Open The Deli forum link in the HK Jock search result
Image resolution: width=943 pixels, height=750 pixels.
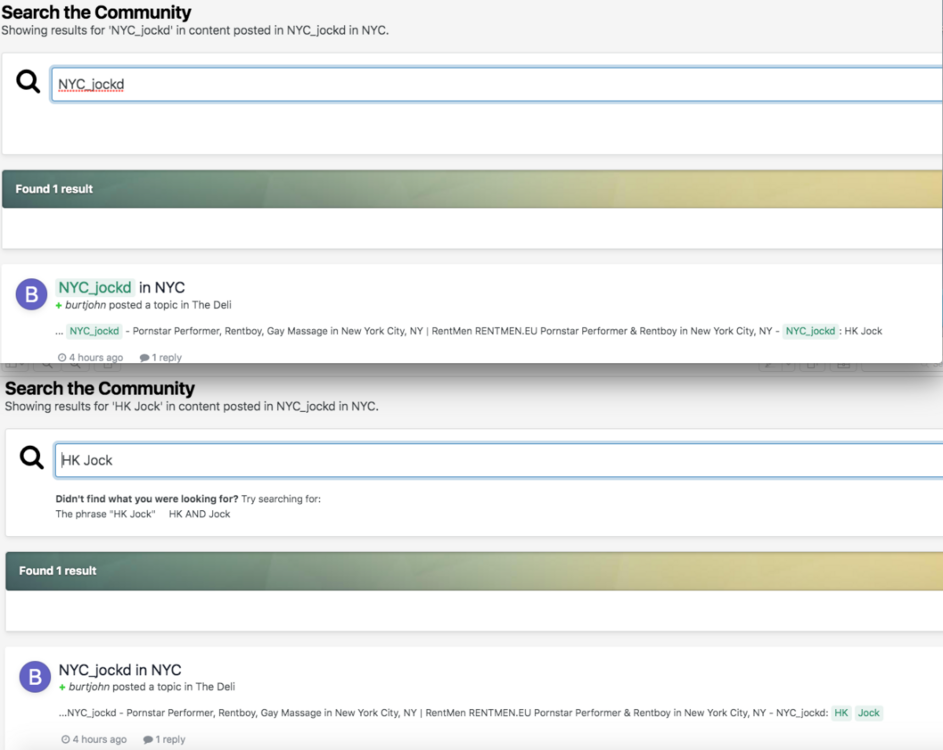(x=215, y=687)
